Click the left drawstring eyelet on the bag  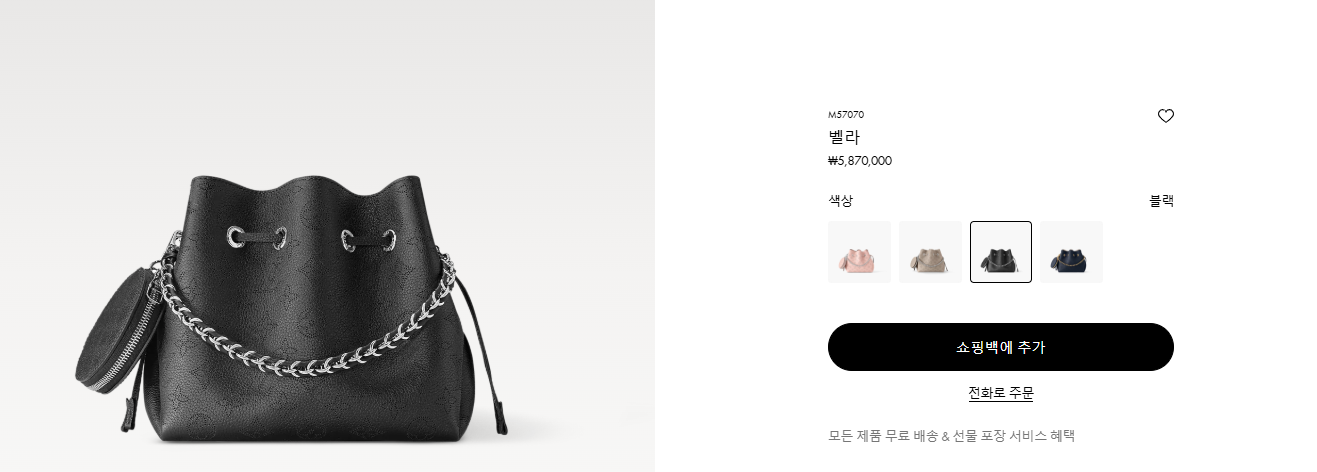pyautogui.click(x=236, y=236)
